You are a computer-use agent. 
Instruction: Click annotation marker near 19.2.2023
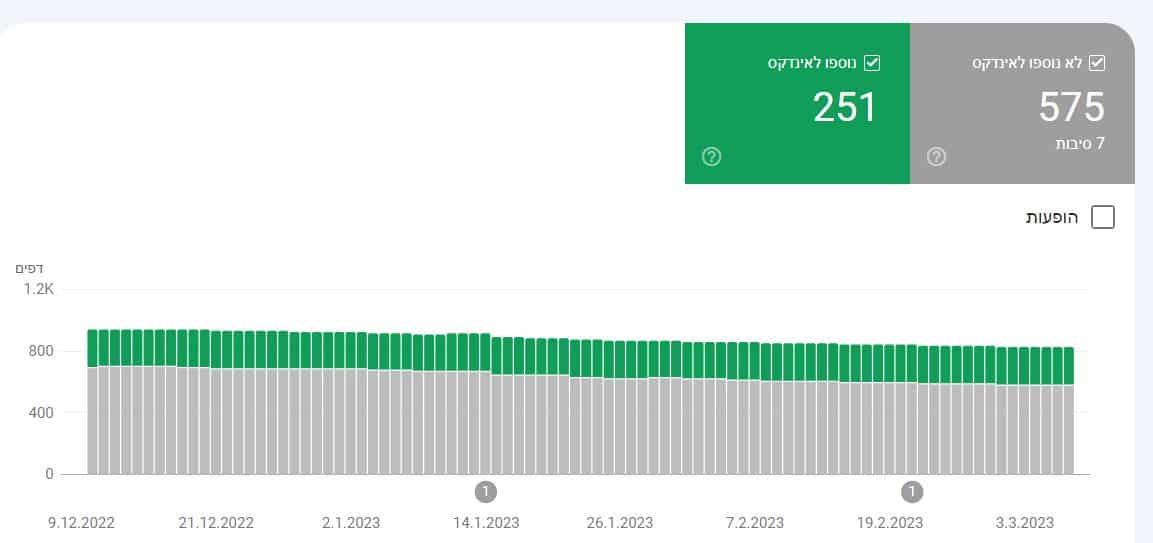click(x=912, y=491)
